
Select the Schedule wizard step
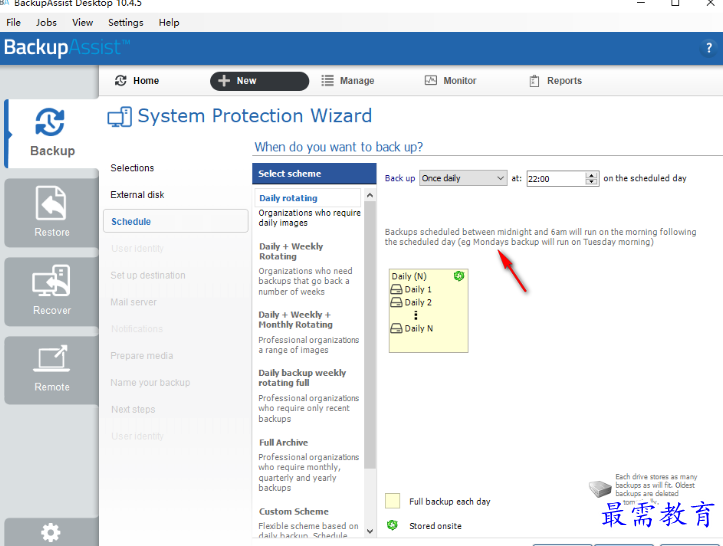[x=176, y=221]
